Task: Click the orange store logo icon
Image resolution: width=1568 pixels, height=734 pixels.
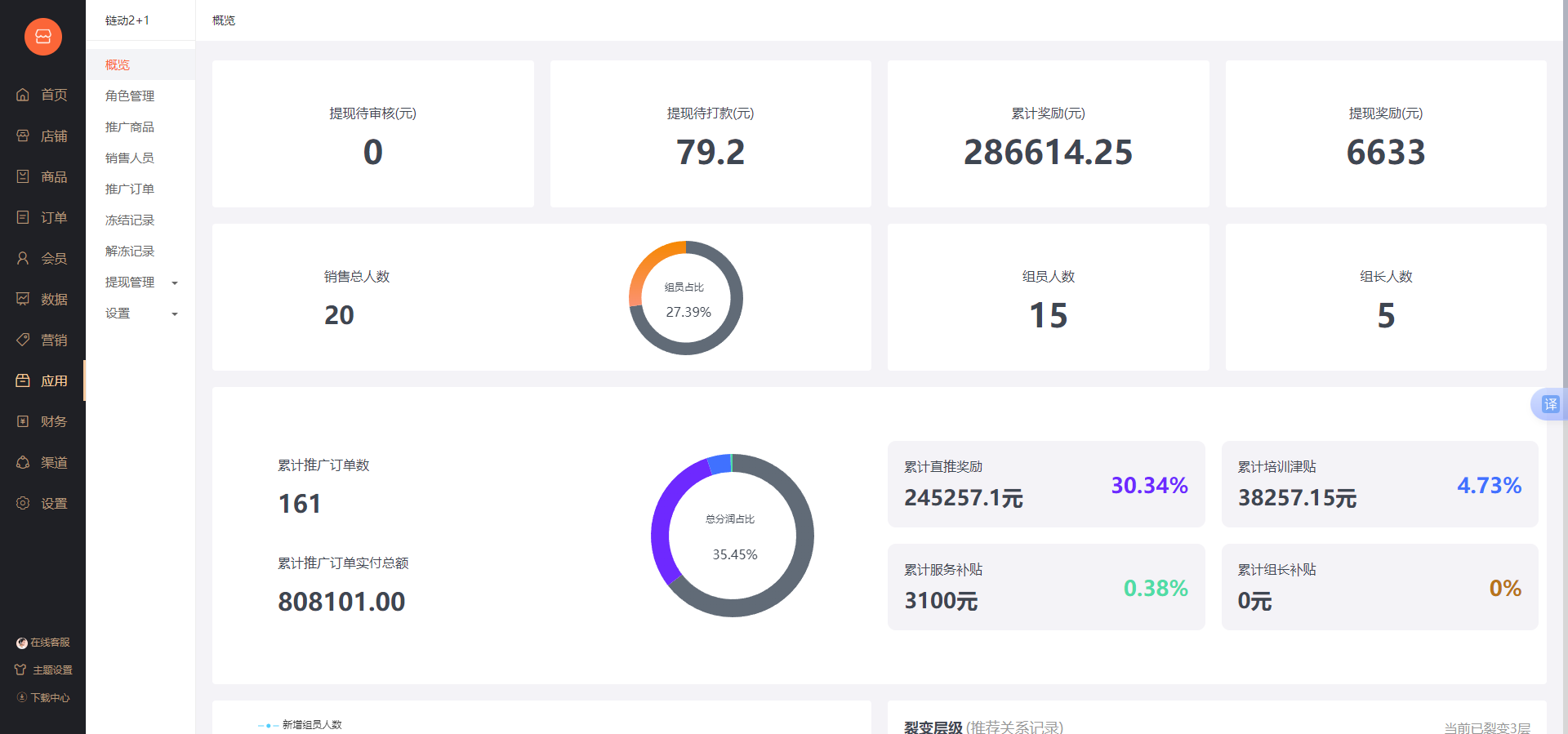Action: coord(42,37)
